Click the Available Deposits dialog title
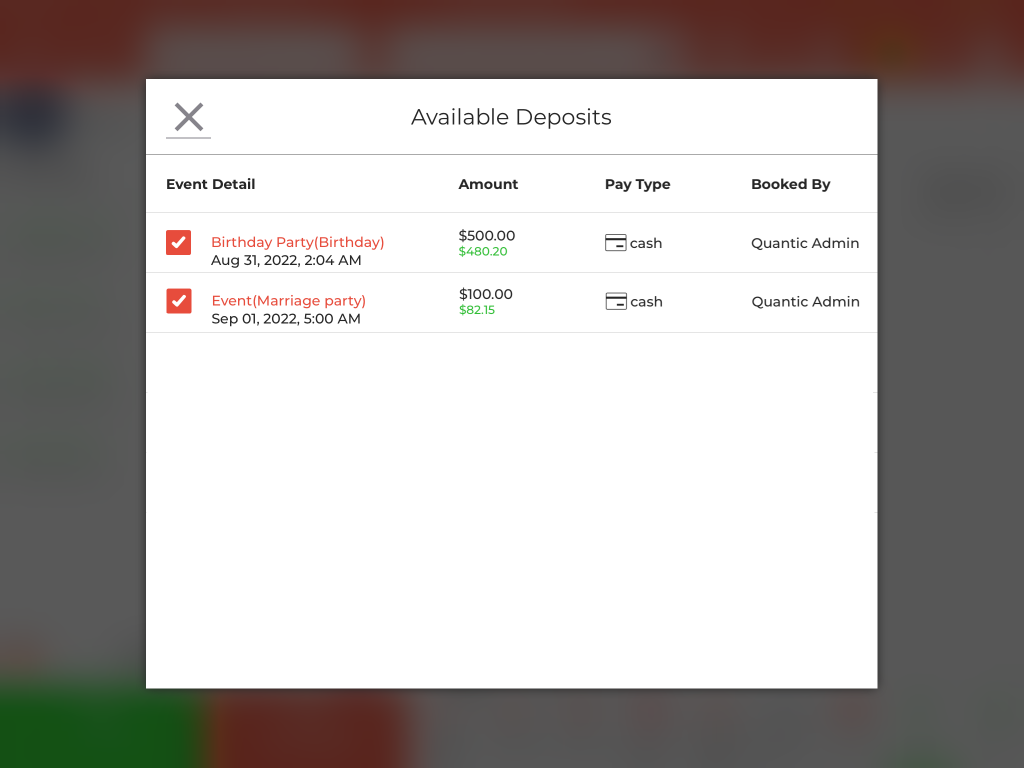1024x768 pixels. (511, 117)
